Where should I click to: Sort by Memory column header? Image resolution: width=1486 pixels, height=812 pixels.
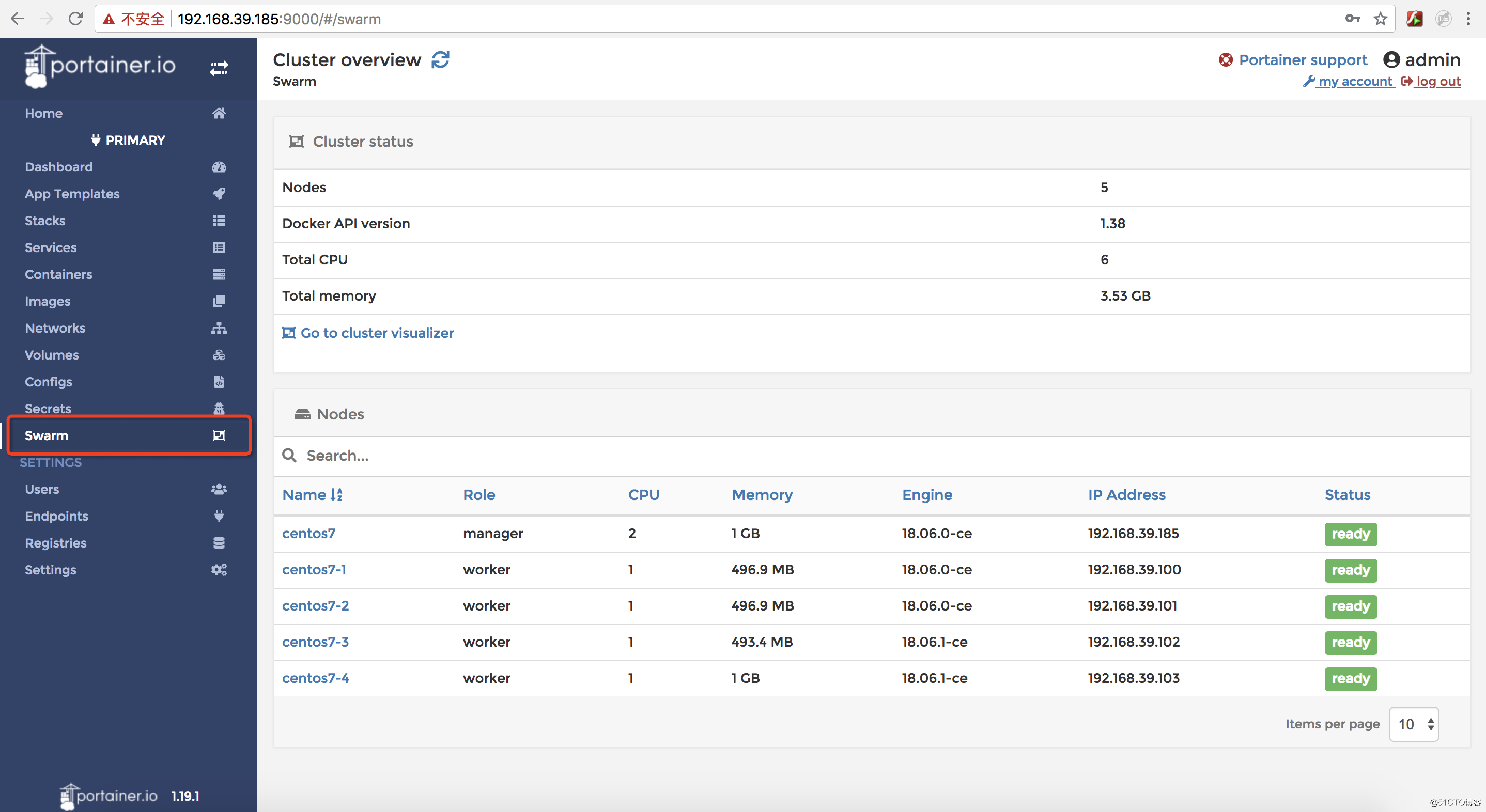click(762, 495)
